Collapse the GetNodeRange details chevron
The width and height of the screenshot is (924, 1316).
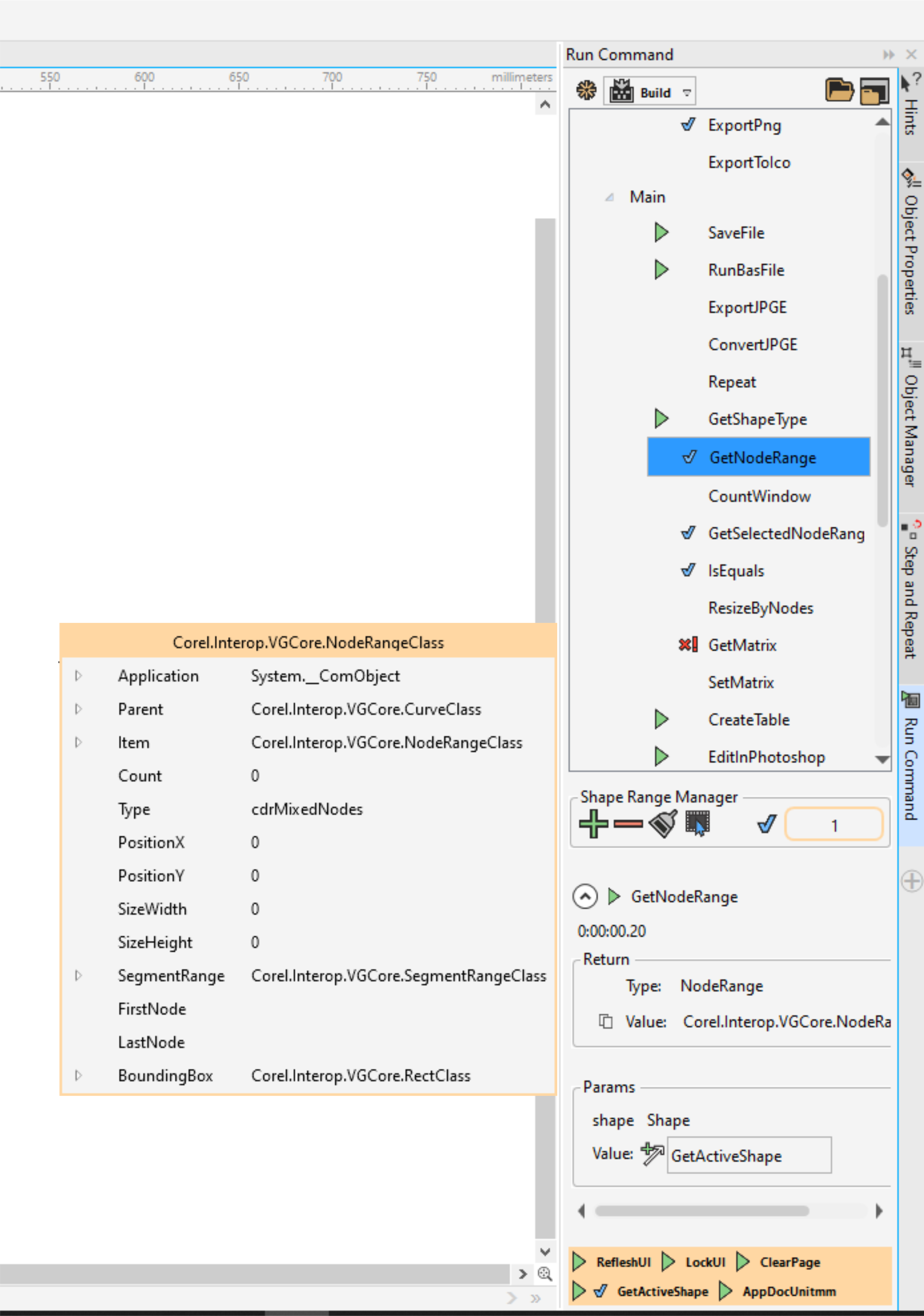pos(585,896)
